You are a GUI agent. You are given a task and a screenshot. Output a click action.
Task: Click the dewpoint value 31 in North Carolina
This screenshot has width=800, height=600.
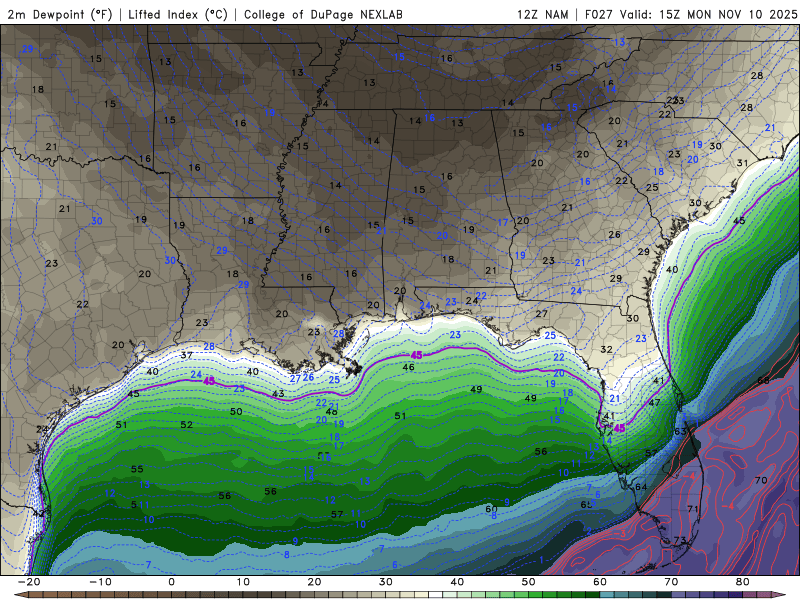tap(742, 163)
